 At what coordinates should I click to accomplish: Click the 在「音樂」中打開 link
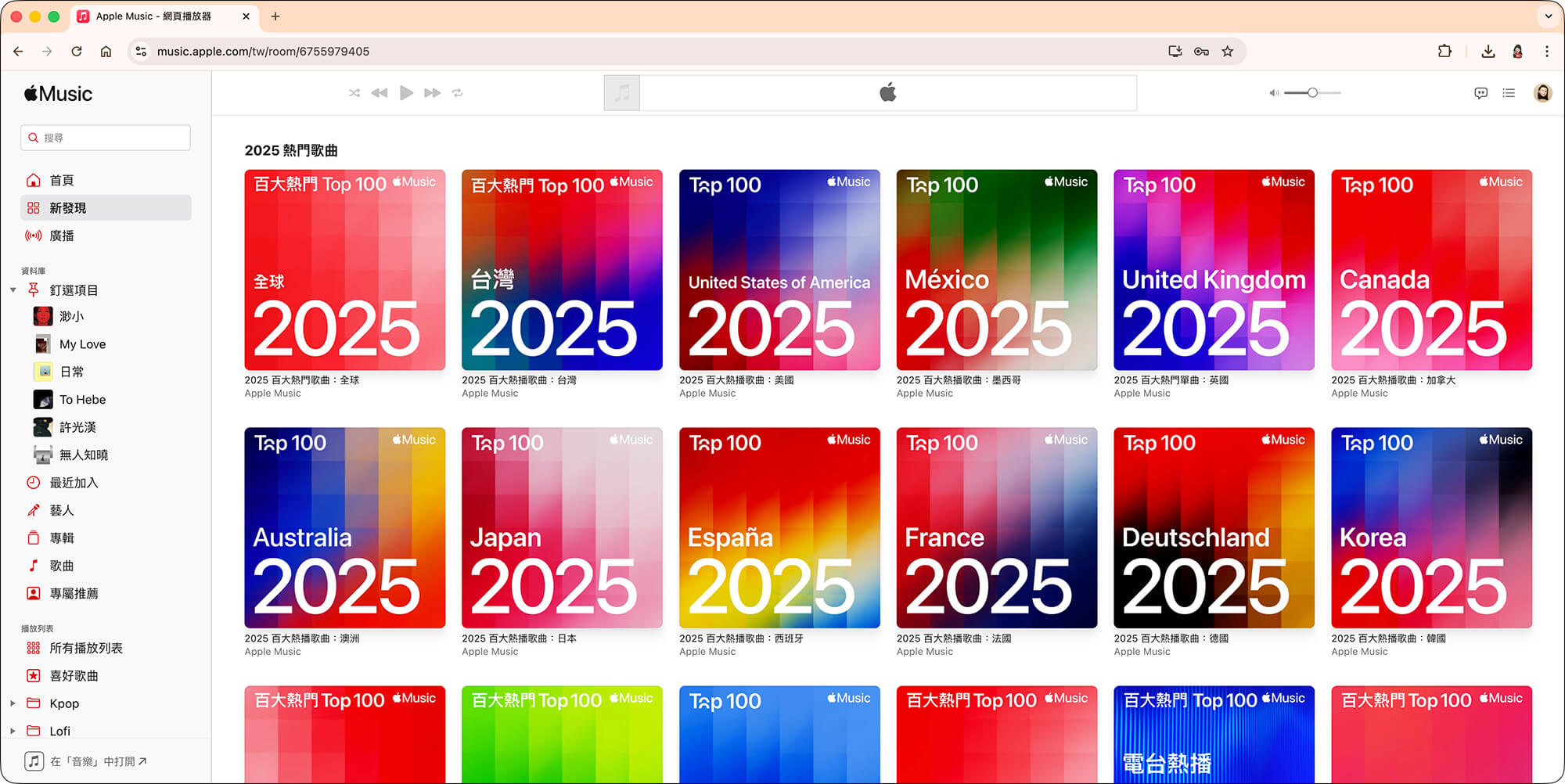pyautogui.click(x=94, y=760)
